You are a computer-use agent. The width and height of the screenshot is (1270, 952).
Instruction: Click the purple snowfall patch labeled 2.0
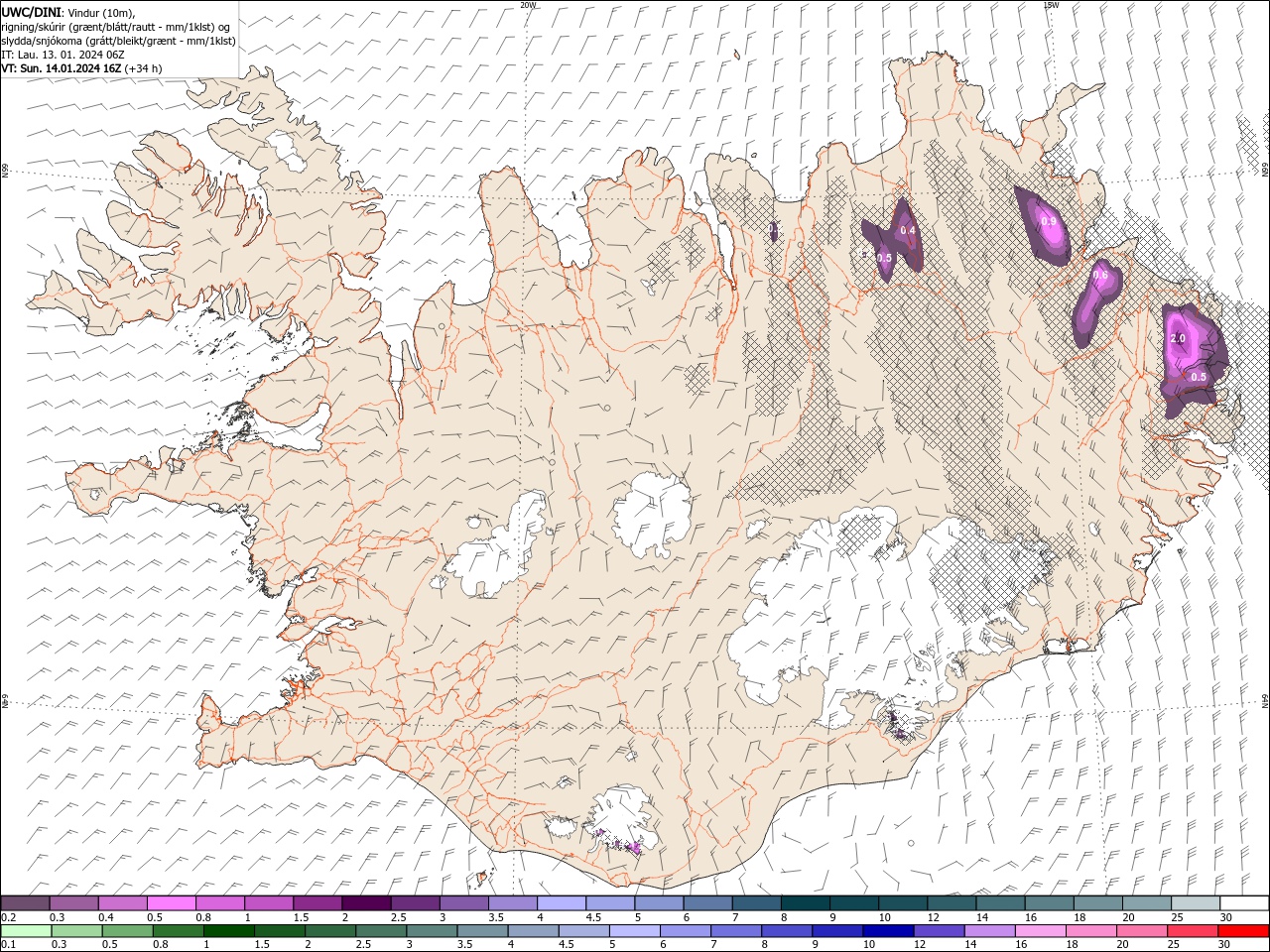click(1195, 360)
